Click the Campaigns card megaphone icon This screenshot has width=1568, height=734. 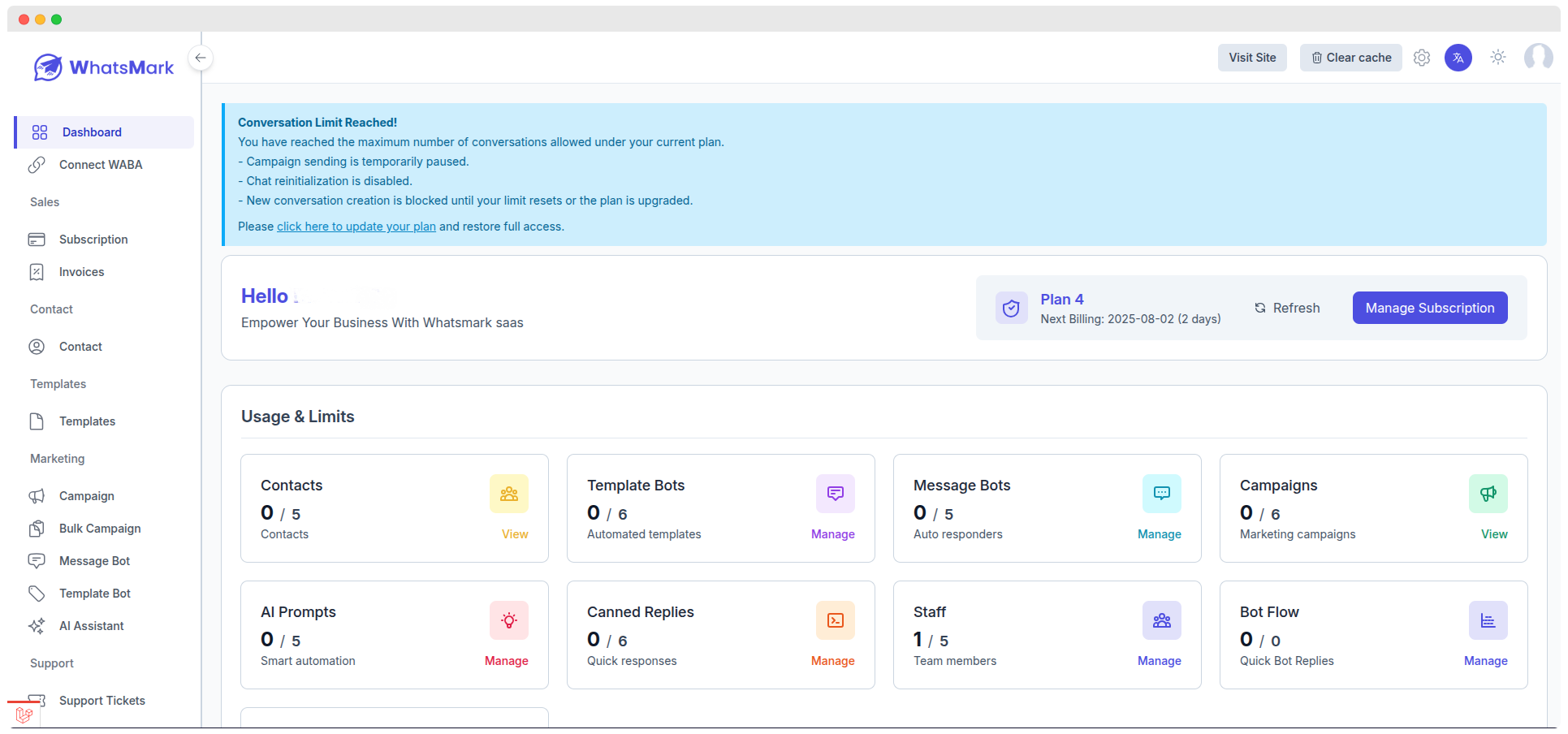point(1488,494)
